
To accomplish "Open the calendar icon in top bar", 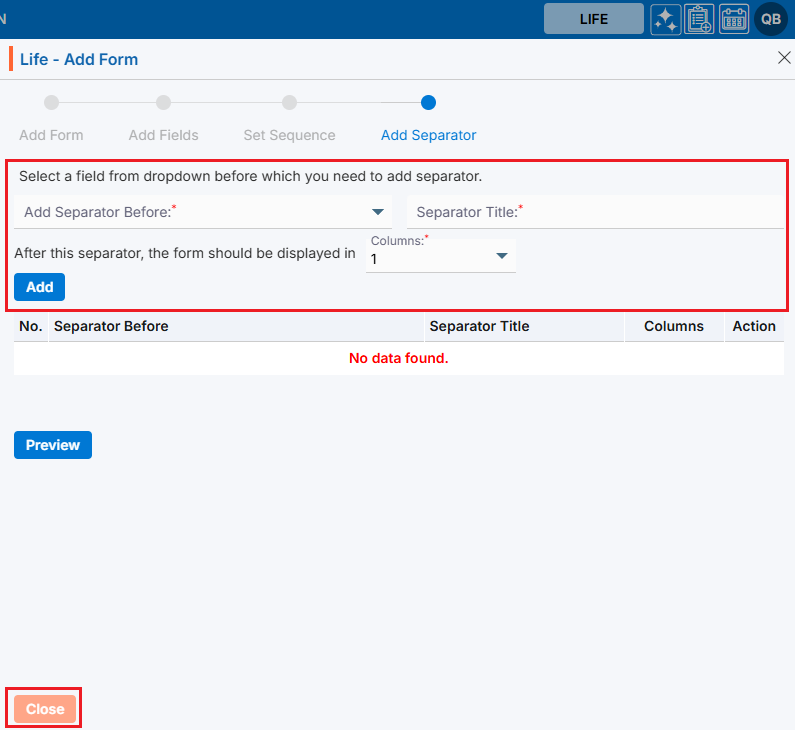I will [734, 19].
